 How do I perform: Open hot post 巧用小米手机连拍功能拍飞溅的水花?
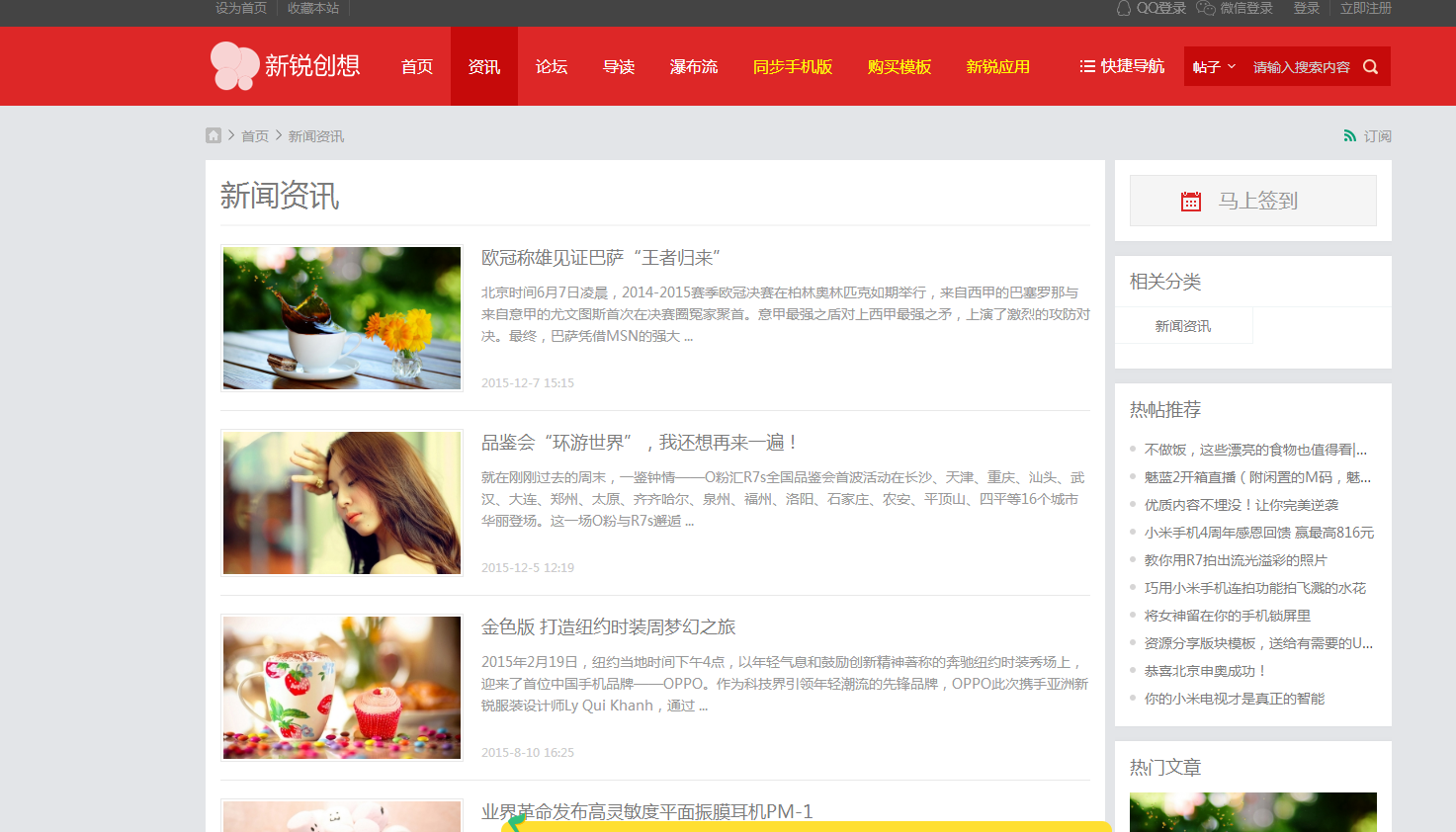pos(1255,588)
